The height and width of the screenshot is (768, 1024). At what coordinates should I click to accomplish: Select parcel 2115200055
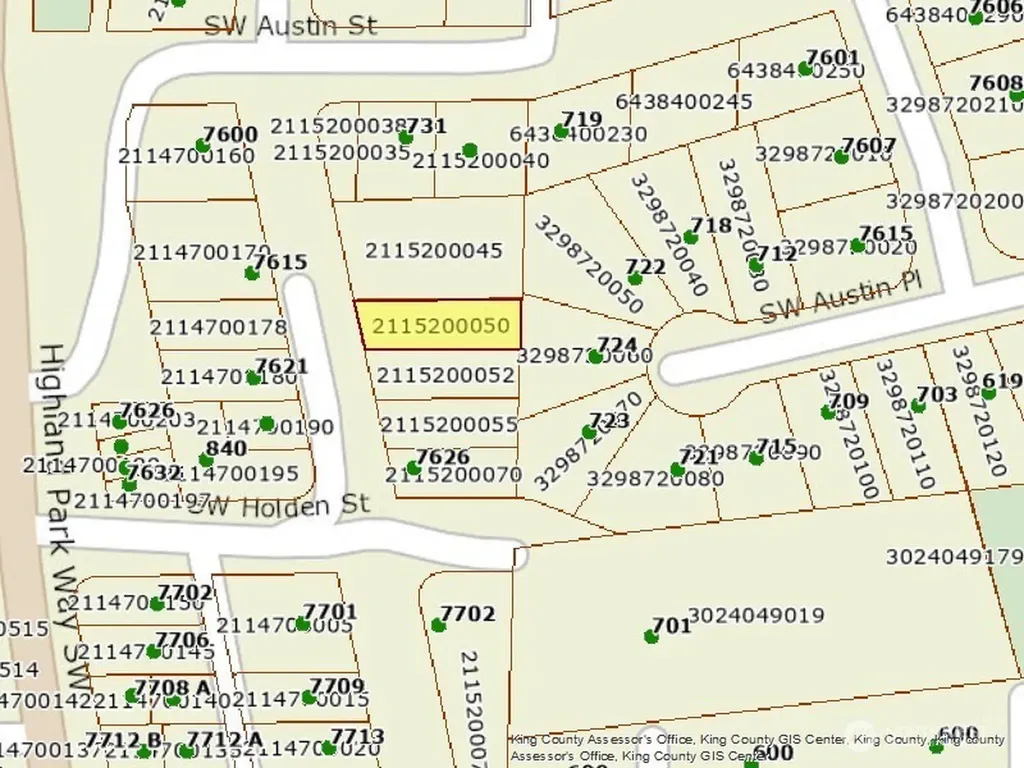coord(449,424)
